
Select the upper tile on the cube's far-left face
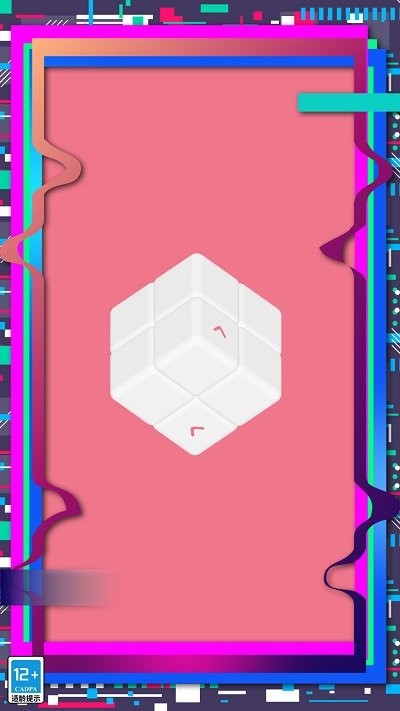[132, 315]
